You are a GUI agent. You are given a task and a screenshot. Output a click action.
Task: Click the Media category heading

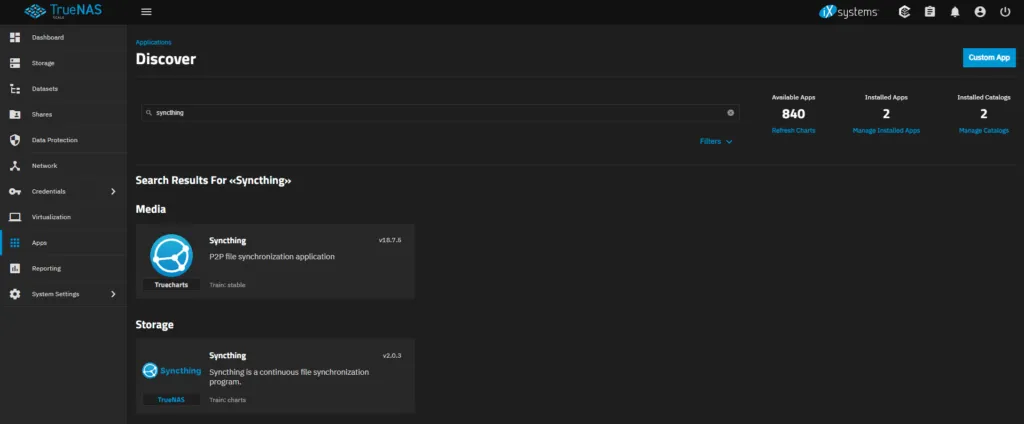150,209
